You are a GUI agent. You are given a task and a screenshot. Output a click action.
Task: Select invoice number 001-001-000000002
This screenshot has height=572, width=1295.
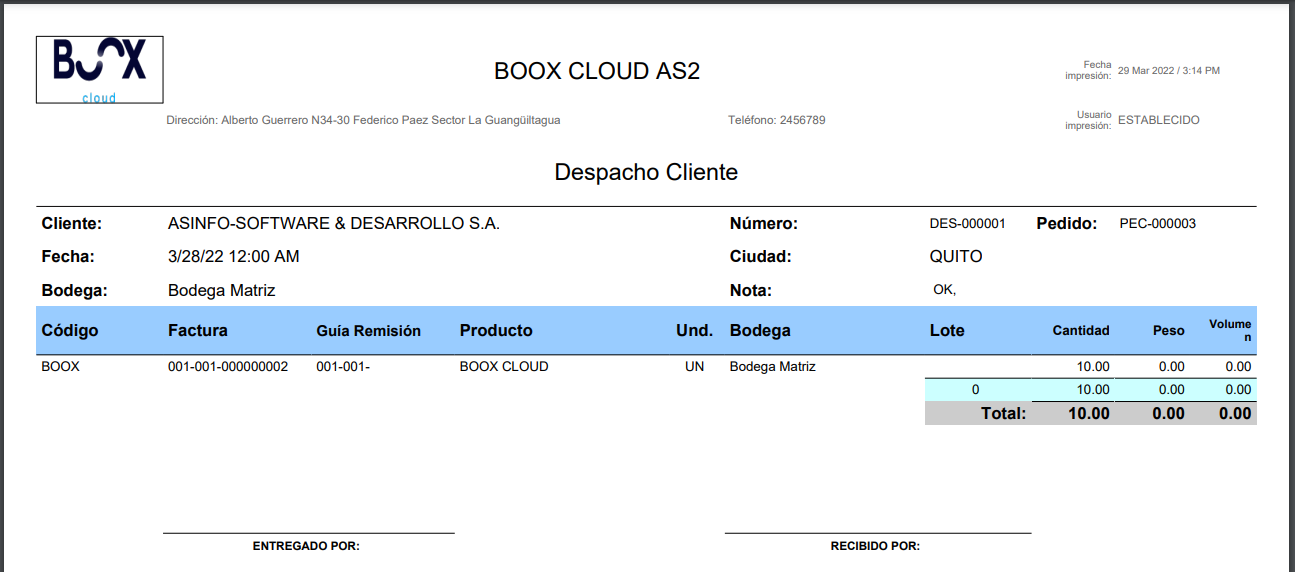tap(228, 367)
